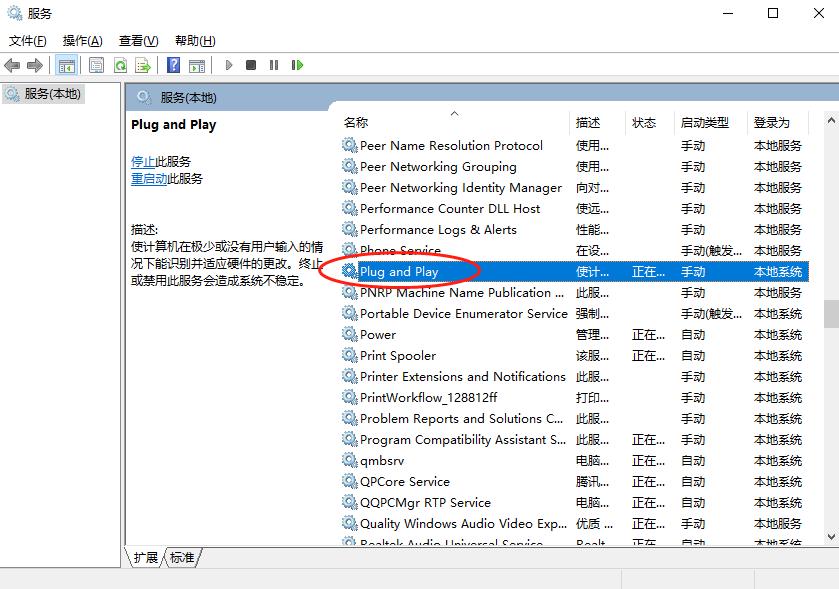The image size is (839, 589).
Task: Open Help using the question mark icon
Action: click(x=173, y=64)
